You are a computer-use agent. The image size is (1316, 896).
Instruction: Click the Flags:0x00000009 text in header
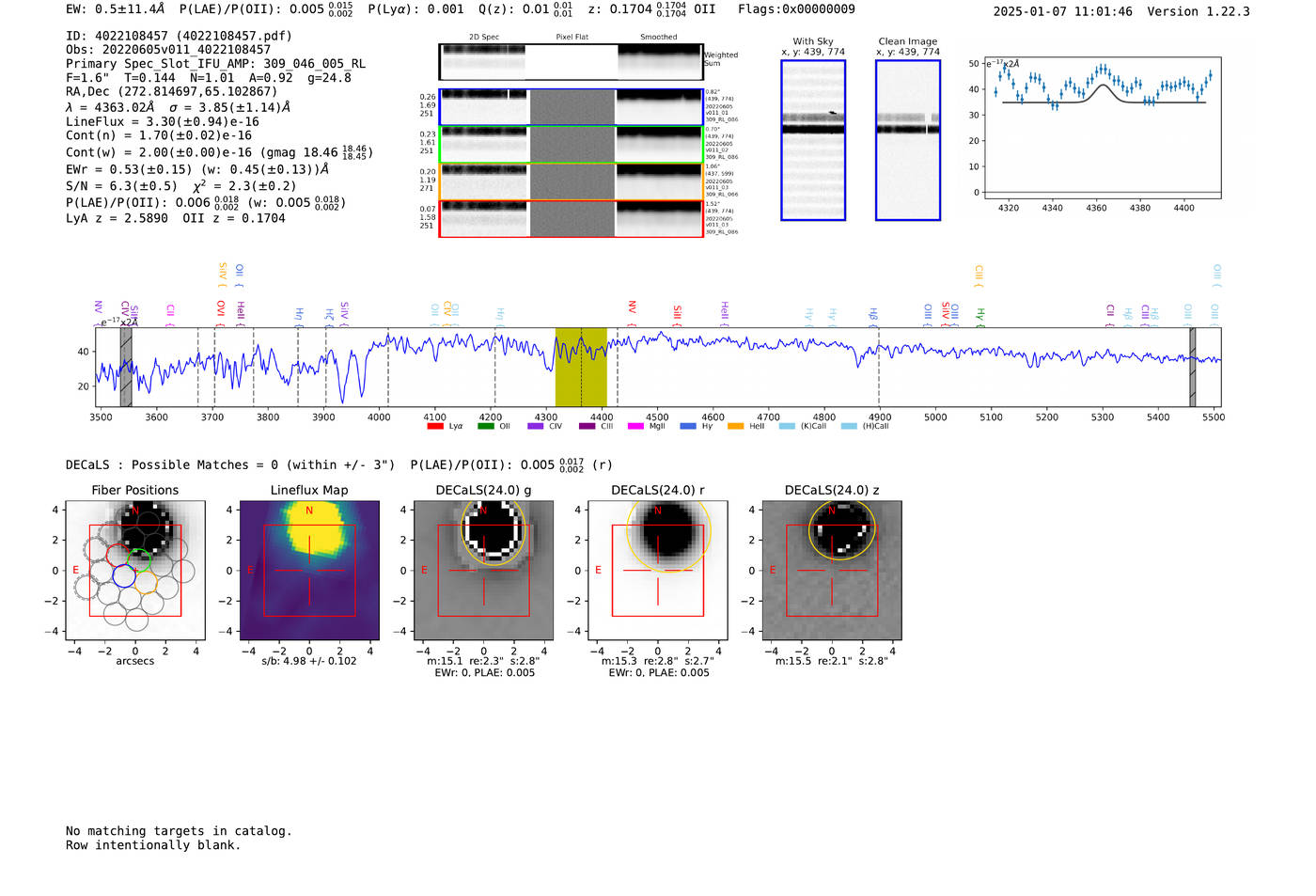796,9
